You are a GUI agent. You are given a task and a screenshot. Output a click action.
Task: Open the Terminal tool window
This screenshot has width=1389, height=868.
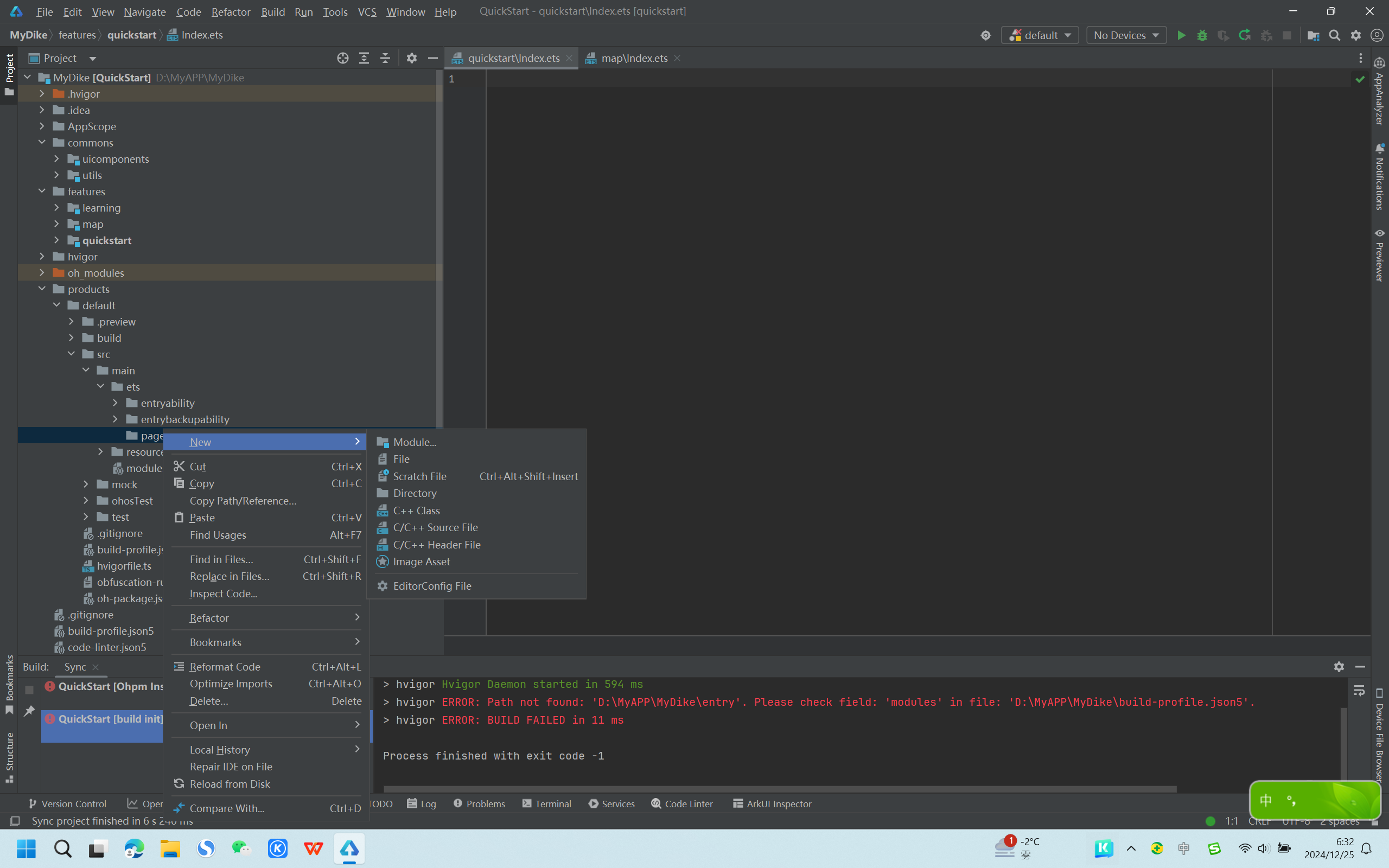point(546,803)
